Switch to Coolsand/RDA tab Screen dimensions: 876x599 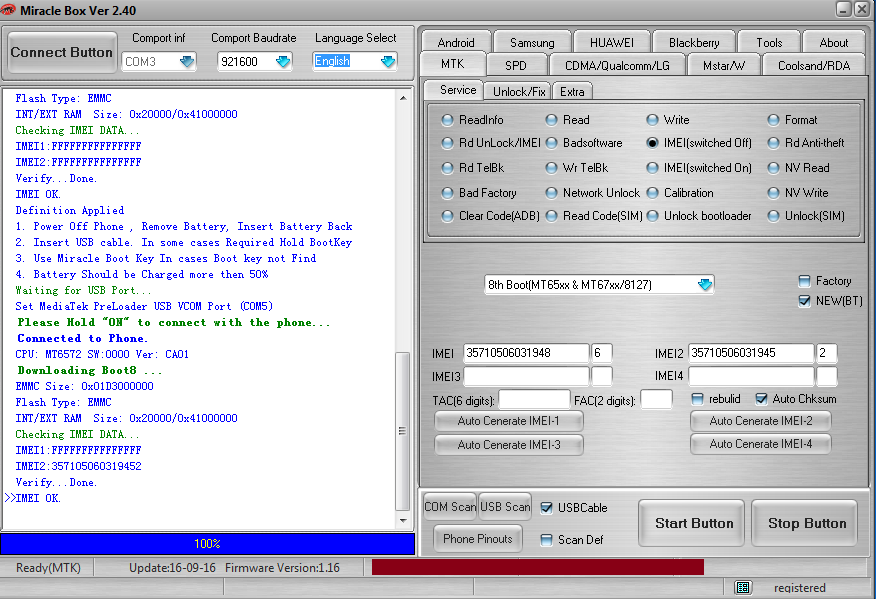(813, 65)
